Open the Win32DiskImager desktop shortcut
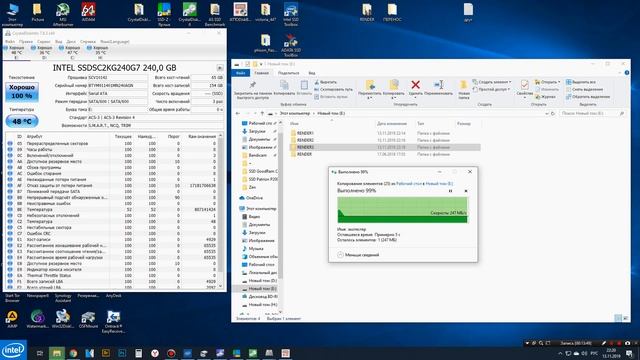 point(62,319)
